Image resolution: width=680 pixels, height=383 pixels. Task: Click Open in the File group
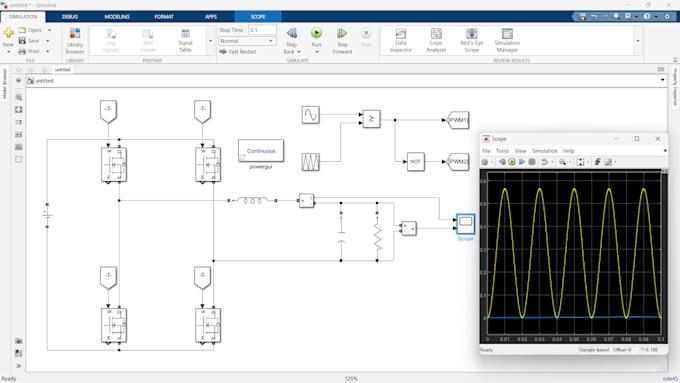[x=30, y=30]
